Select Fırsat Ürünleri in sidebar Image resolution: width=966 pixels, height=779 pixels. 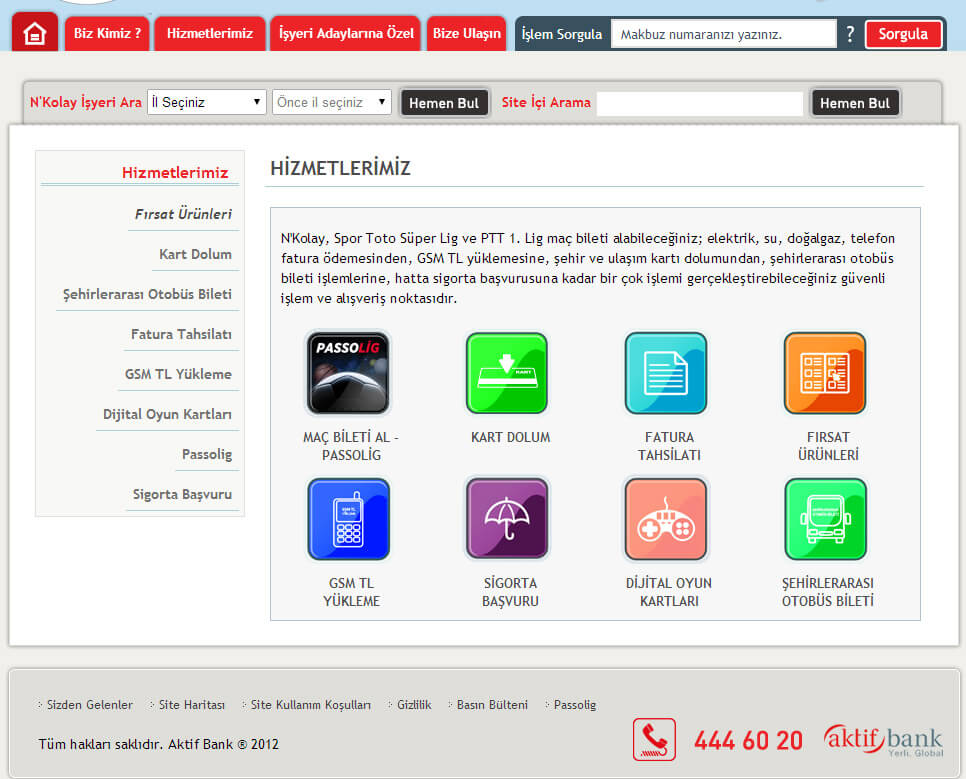coord(184,214)
